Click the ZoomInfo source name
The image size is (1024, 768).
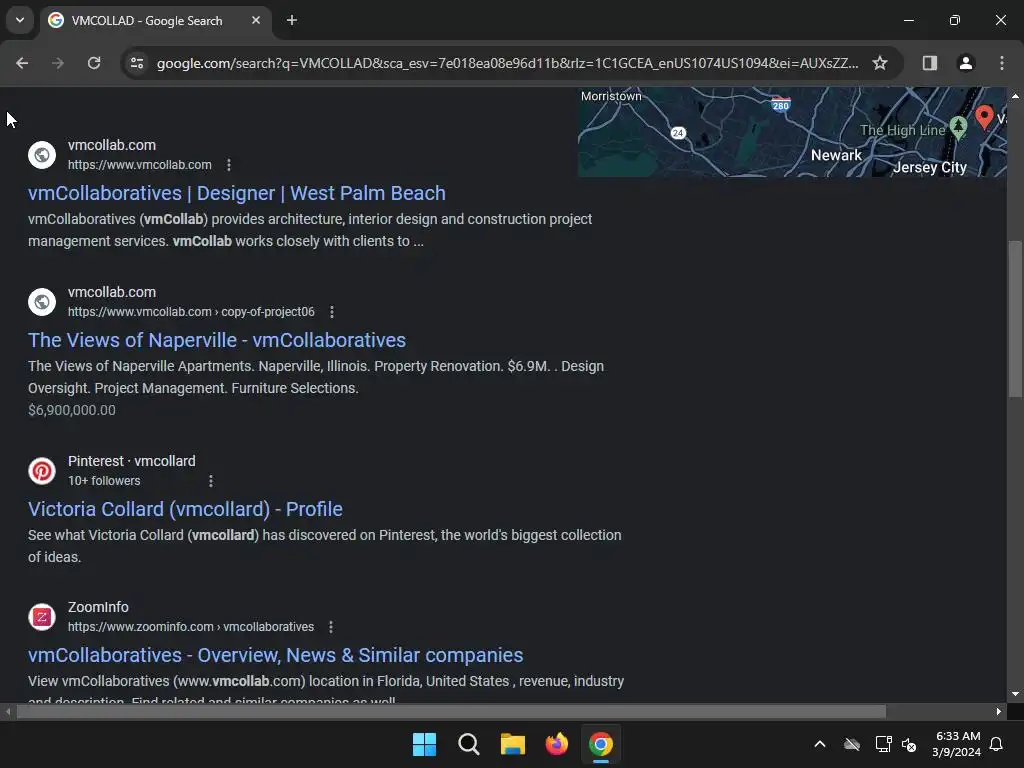click(x=98, y=607)
